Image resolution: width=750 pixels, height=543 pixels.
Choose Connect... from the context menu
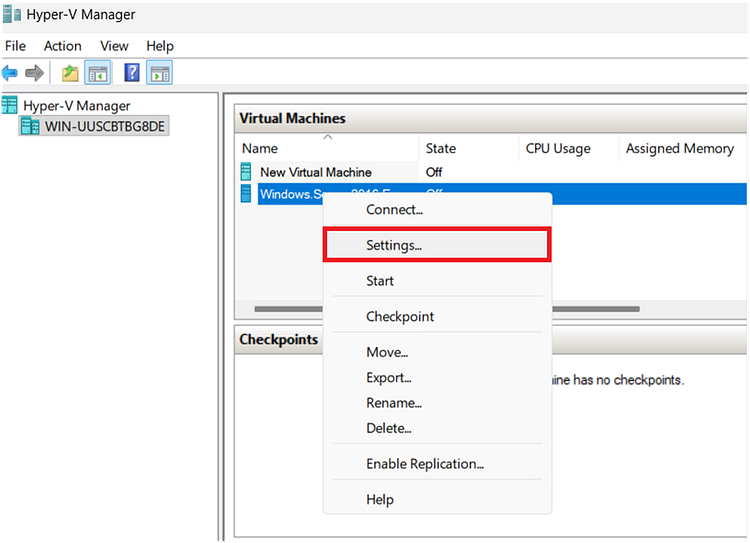tap(437, 210)
